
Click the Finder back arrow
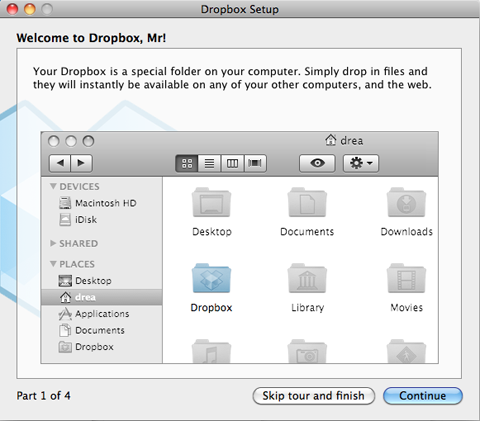tap(60, 163)
